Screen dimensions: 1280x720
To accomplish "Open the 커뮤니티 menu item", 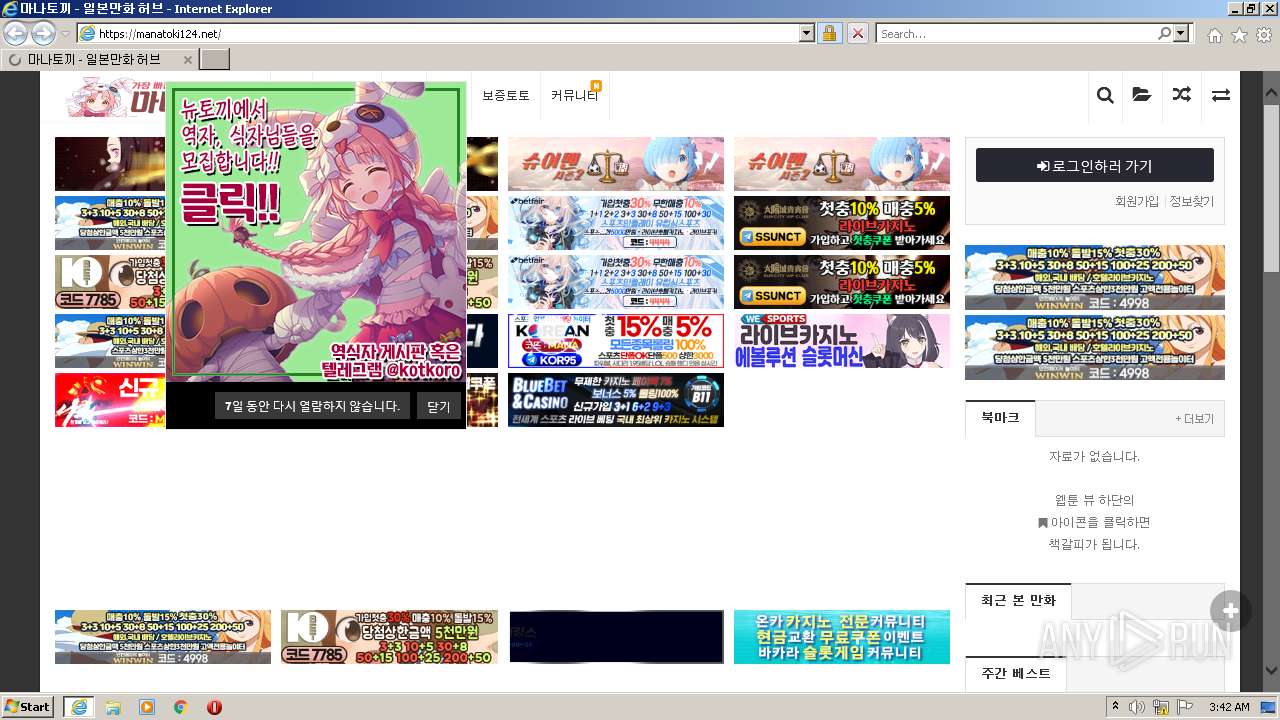I will click(x=574, y=95).
